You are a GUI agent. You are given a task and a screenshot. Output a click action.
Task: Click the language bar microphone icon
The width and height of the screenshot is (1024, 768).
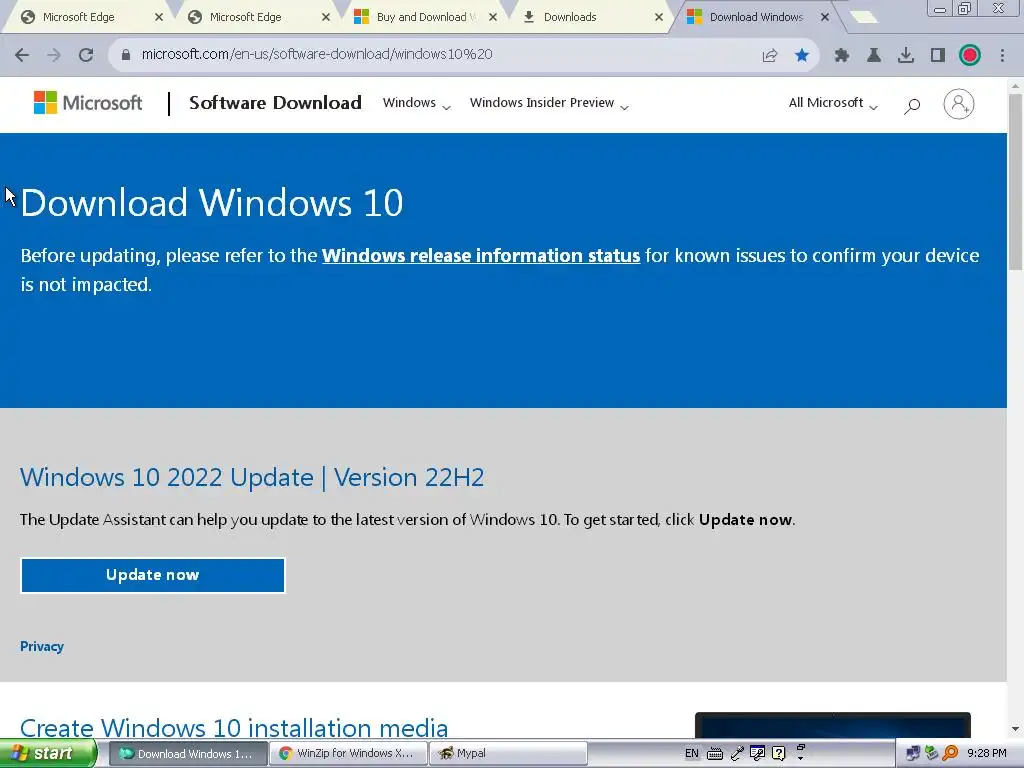[x=737, y=753]
